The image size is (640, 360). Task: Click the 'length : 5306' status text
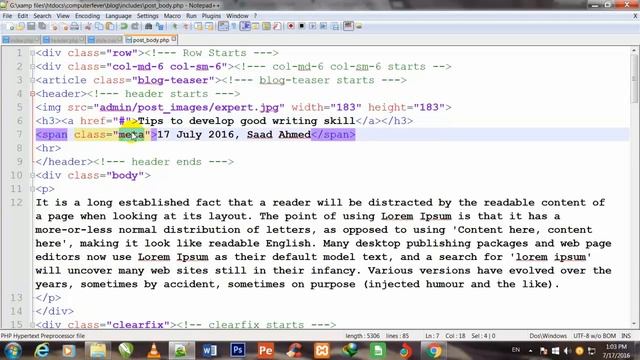[362, 336]
